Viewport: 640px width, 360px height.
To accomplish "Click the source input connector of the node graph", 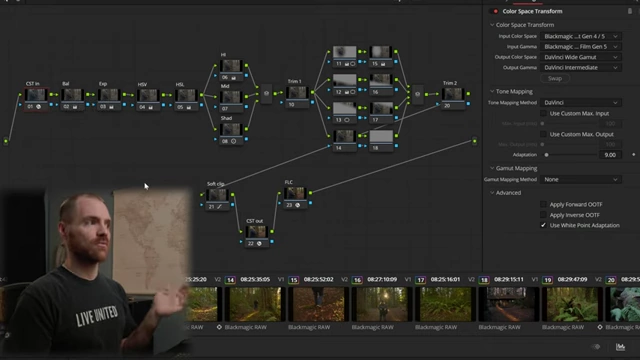I will coord(6,141).
